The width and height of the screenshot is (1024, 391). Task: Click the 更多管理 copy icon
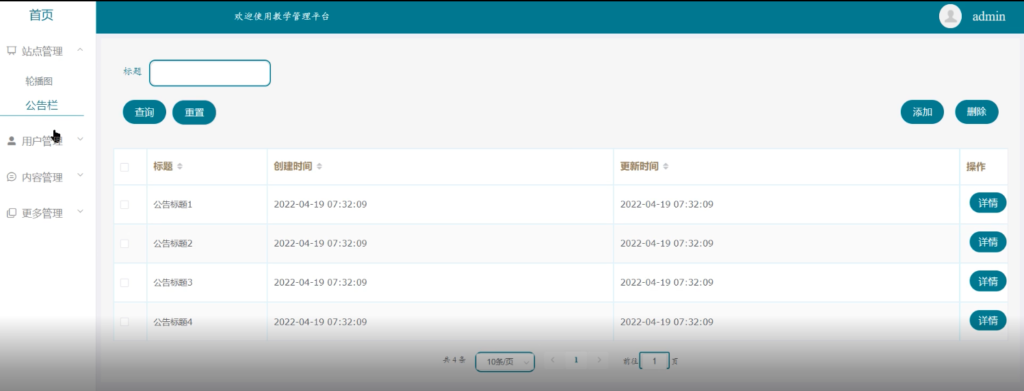[x=11, y=213]
